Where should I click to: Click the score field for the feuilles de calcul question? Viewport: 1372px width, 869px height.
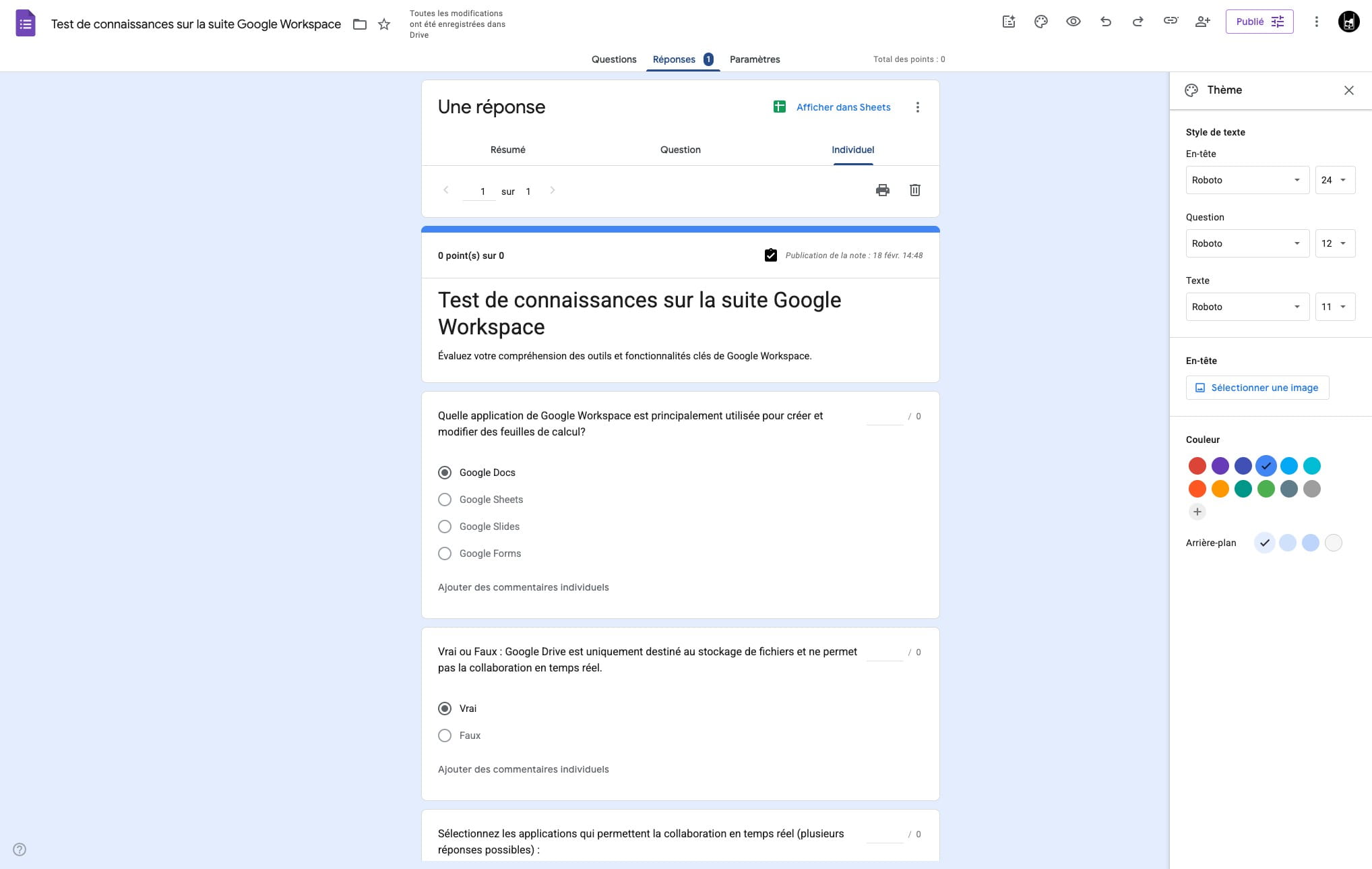tap(884, 417)
